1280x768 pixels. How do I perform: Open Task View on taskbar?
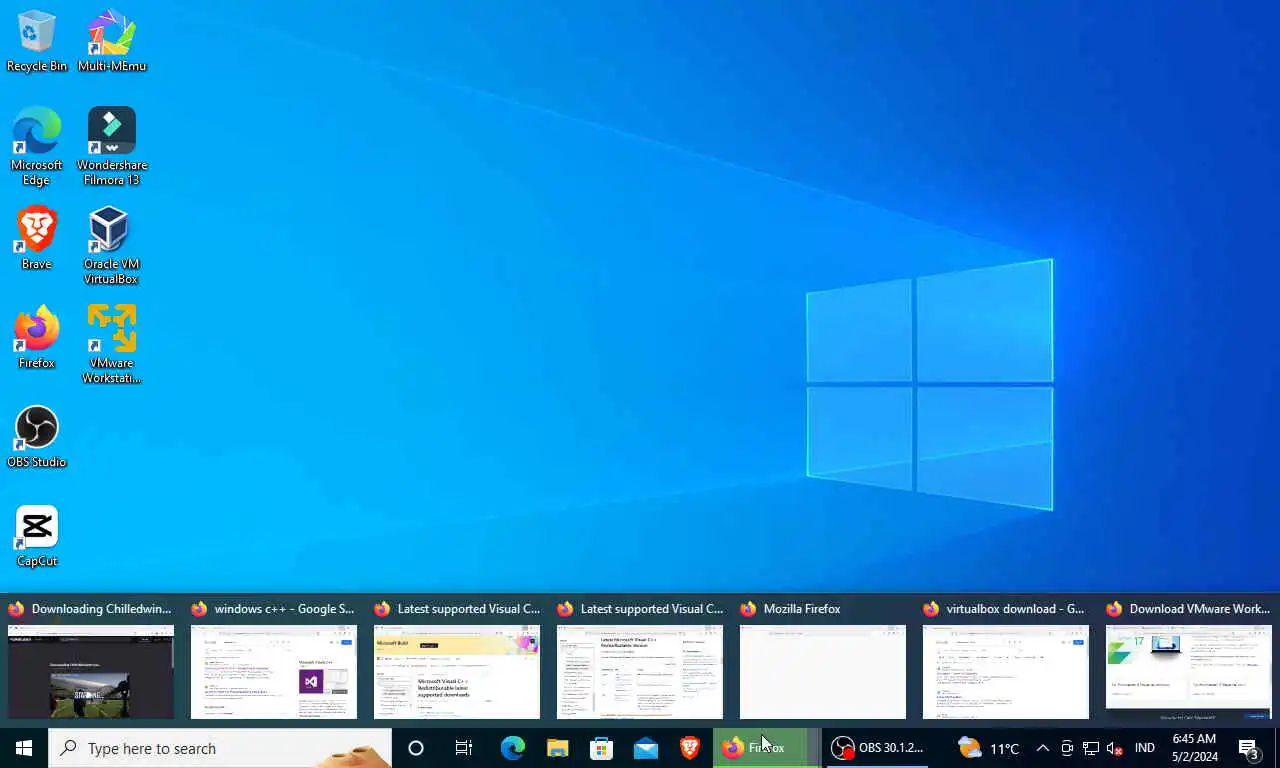[464, 748]
